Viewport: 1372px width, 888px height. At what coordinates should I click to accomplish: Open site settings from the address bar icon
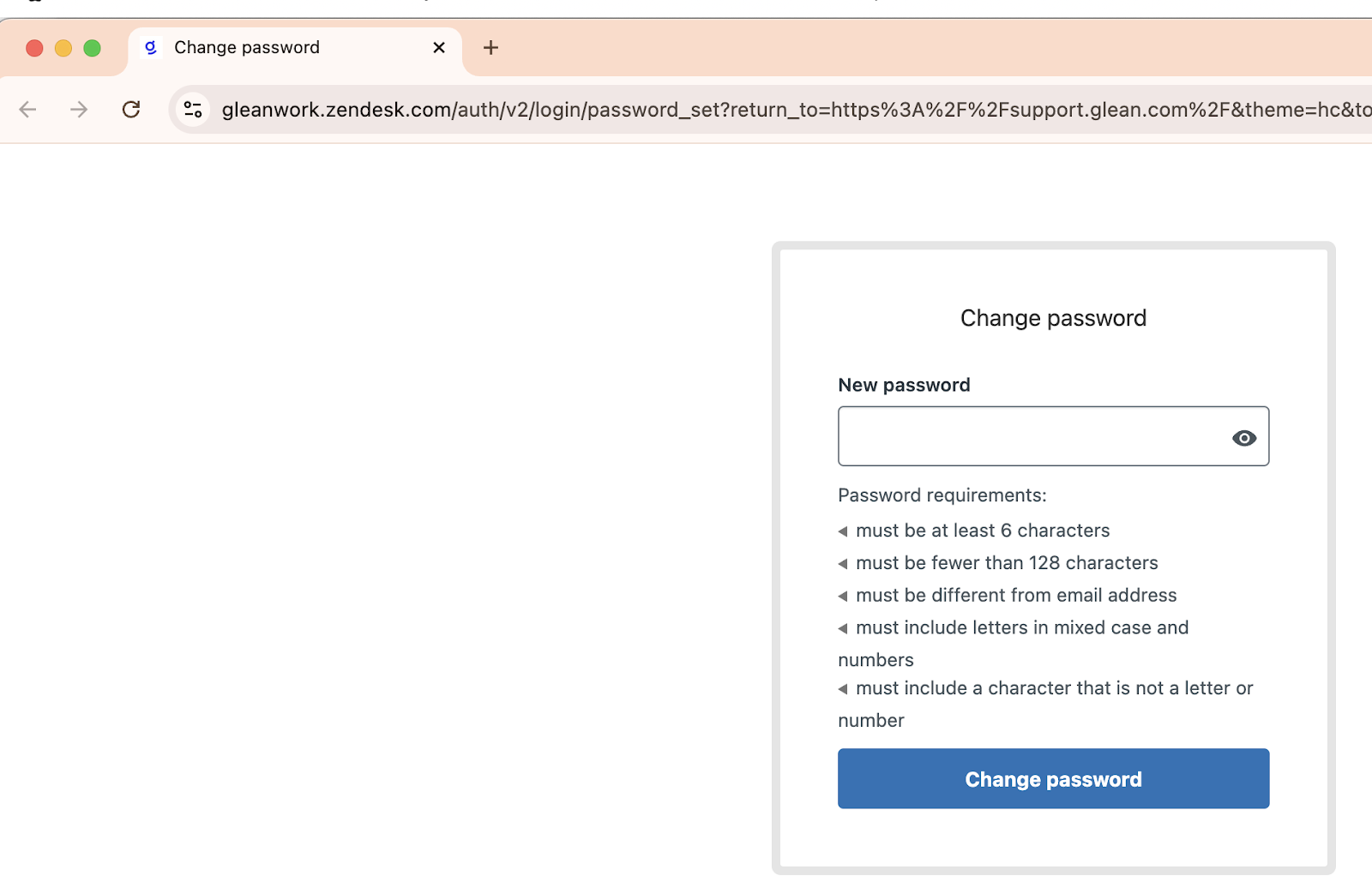[x=192, y=109]
